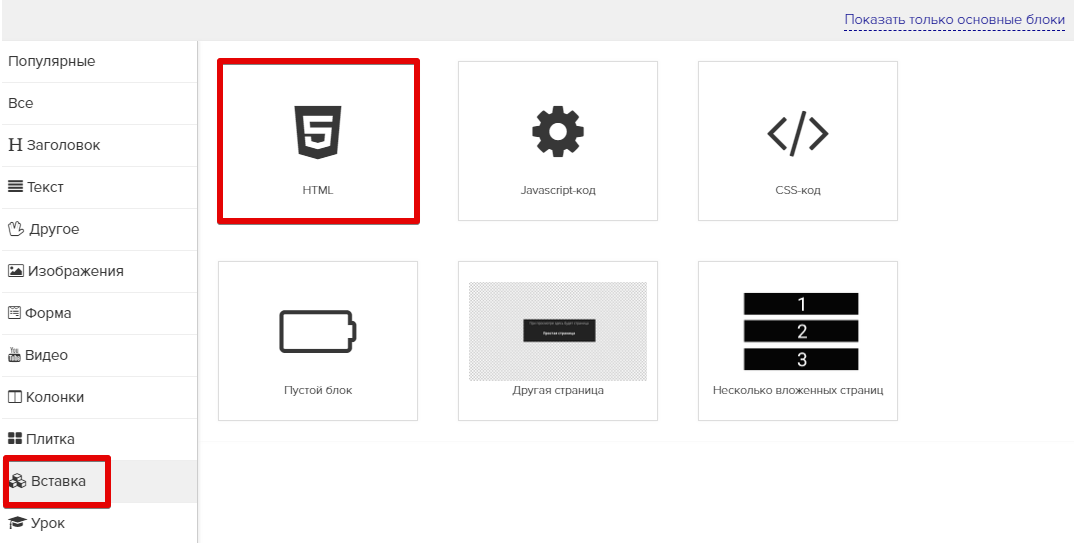Pick the Несколько вложенных страниц numbered icon

tap(800, 331)
